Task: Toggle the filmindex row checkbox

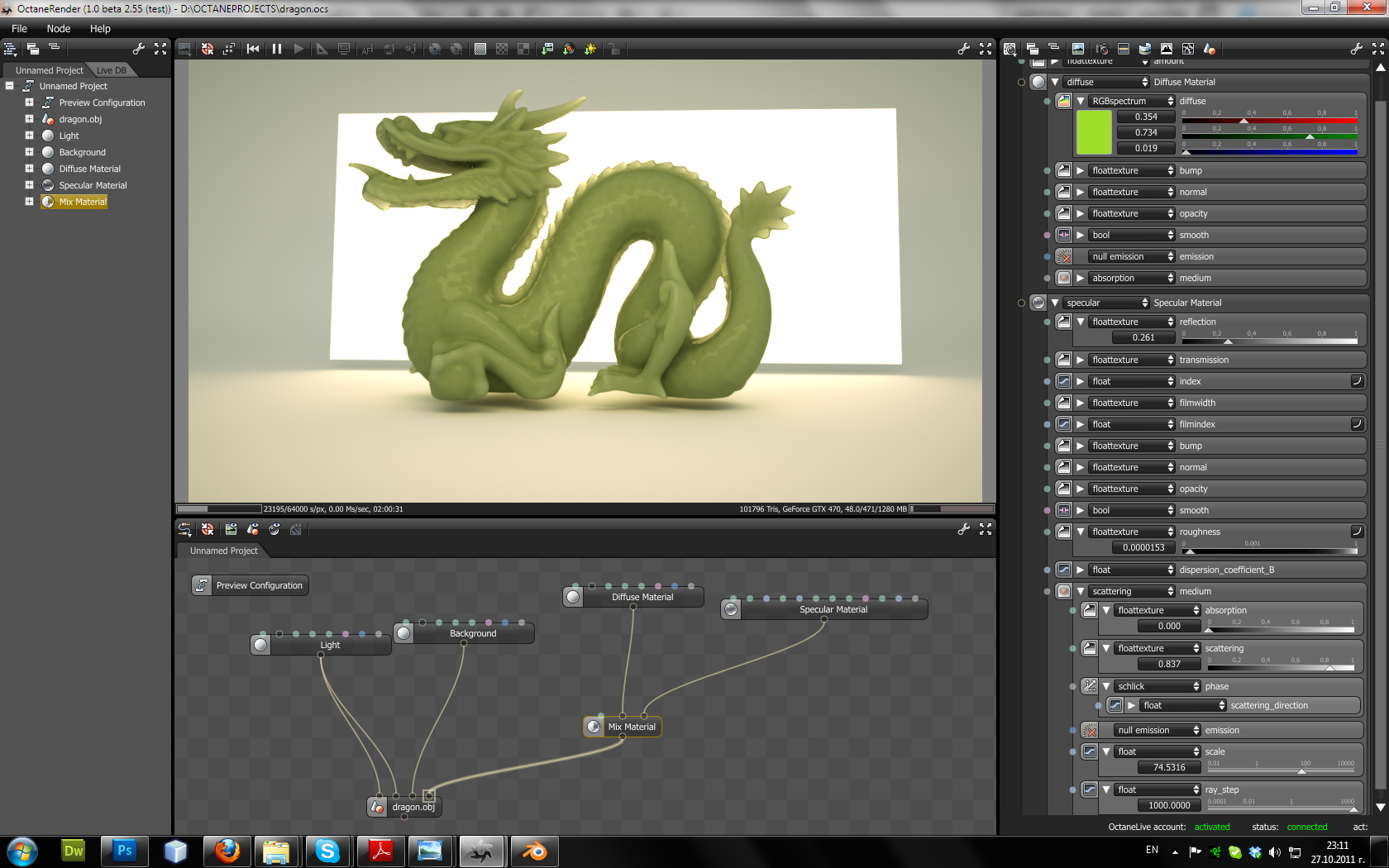Action: (1357, 424)
